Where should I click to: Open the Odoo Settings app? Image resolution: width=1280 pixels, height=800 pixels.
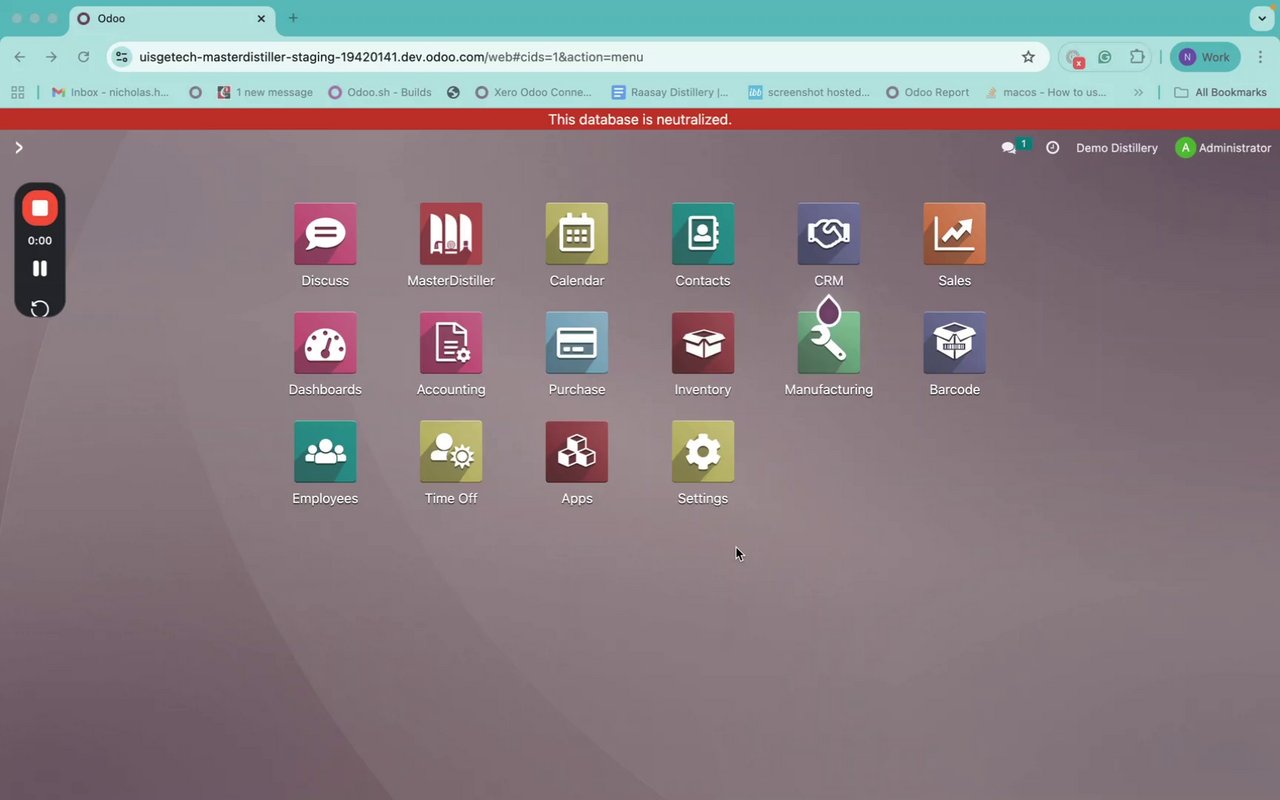pyautogui.click(x=703, y=452)
